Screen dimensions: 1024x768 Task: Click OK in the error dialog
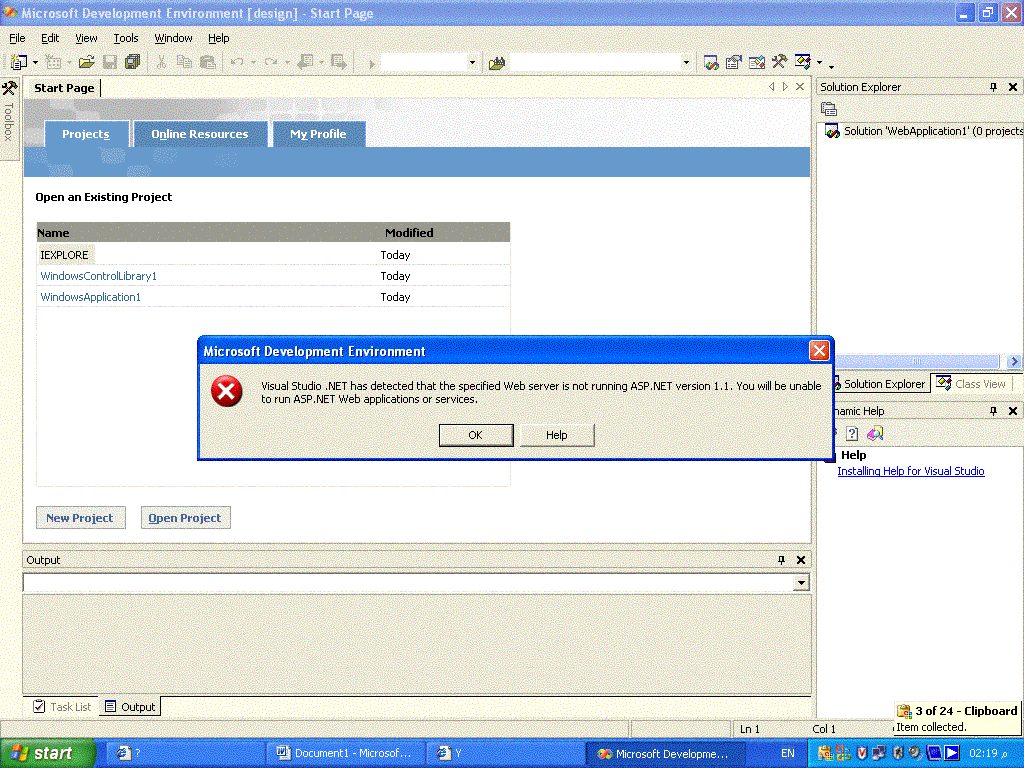click(x=475, y=435)
